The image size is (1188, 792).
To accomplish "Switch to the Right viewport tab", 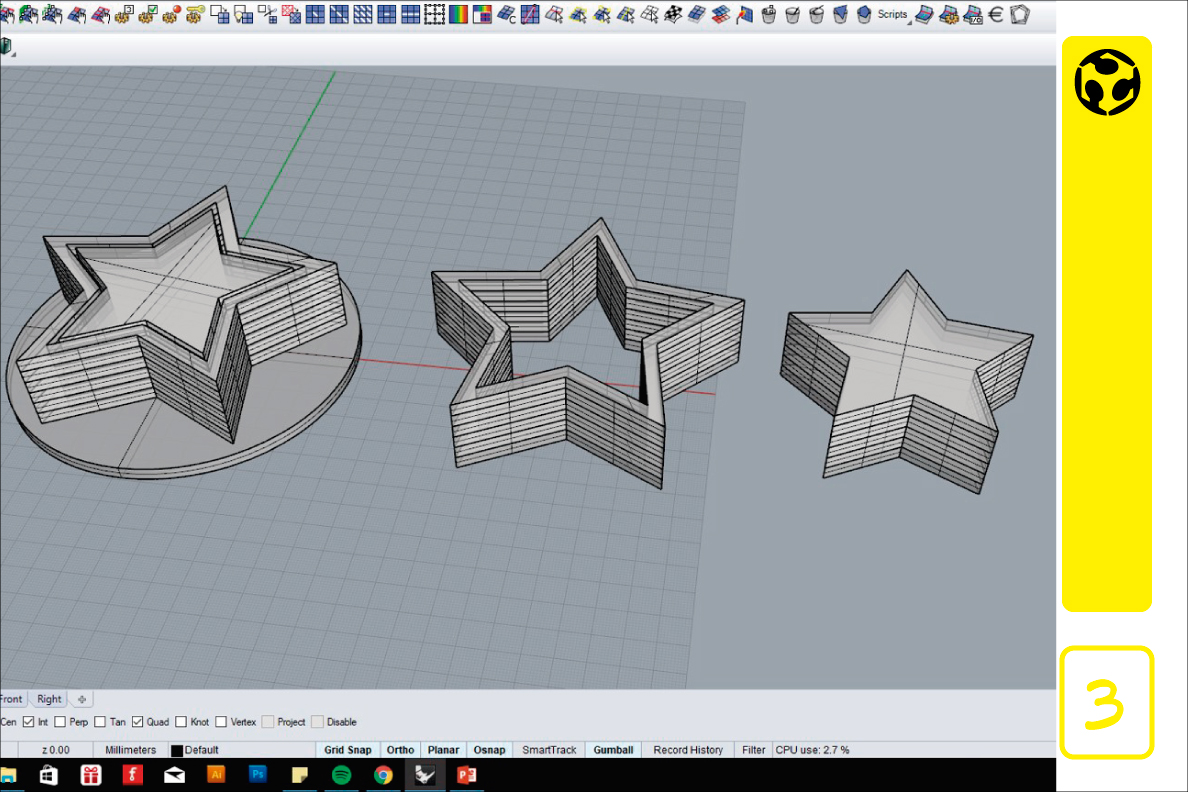I will (49, 699).
